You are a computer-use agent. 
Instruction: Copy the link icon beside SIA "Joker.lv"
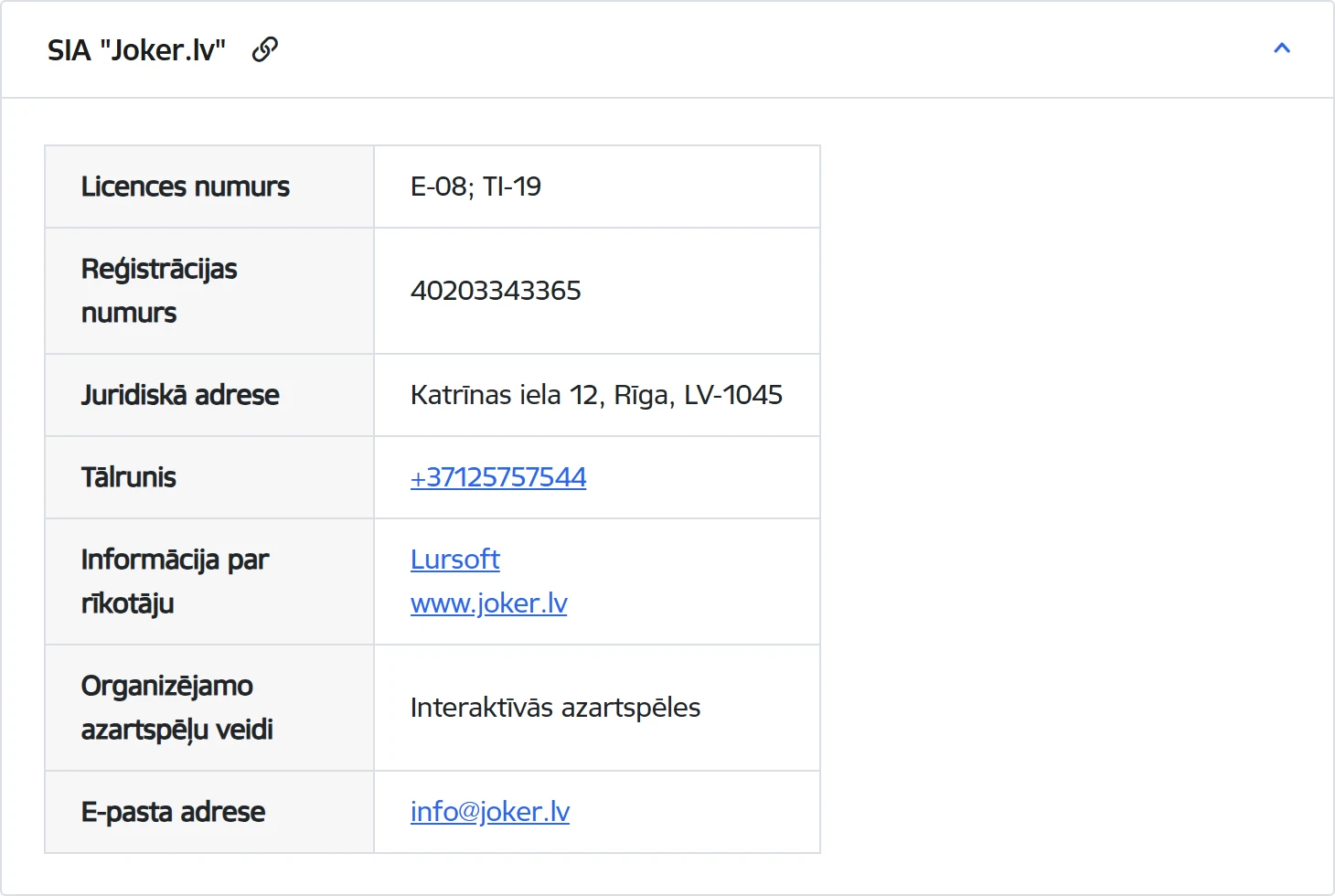(x=265, y=49)
